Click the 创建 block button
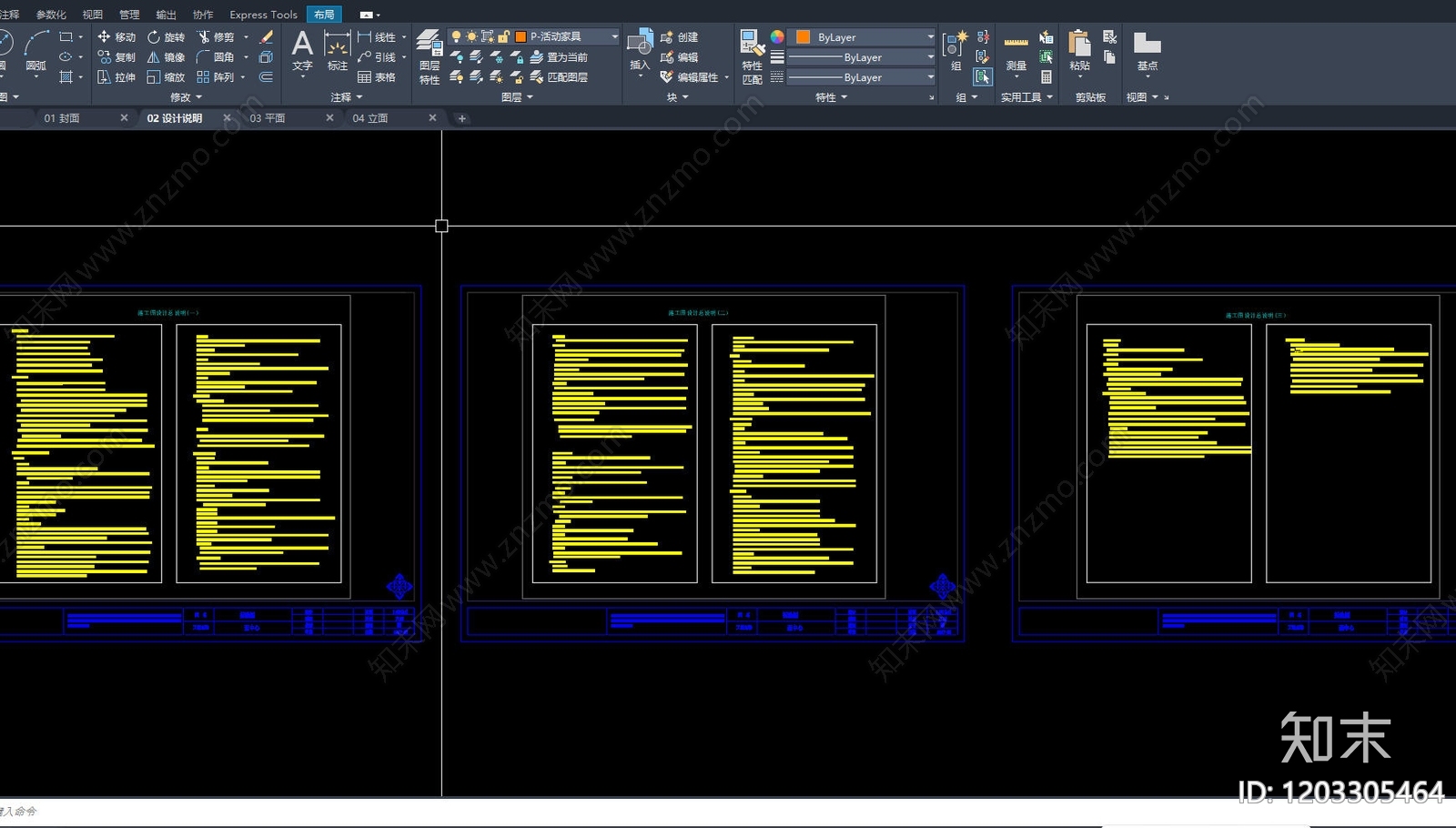Image resolution: width=1456 pixels, height=828 pixels. [679, 37]
